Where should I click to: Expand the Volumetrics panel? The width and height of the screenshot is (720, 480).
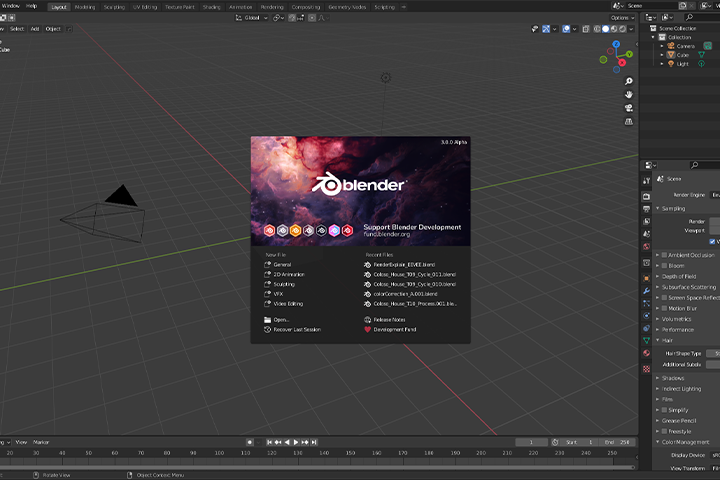(x=658, y=319)
